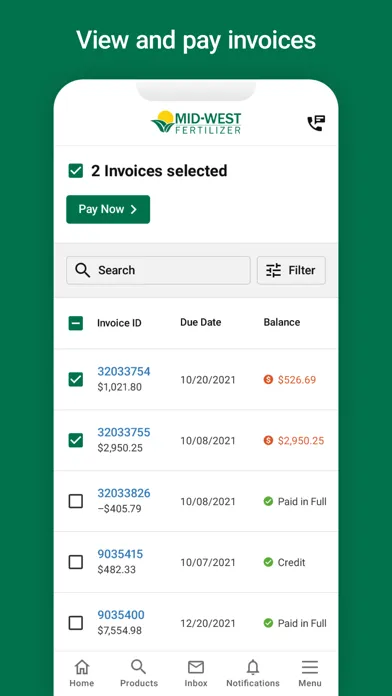Screen dimensions: 392x696
Task: Click the $7,554.98 invoice total
Action: pos(120,630)
